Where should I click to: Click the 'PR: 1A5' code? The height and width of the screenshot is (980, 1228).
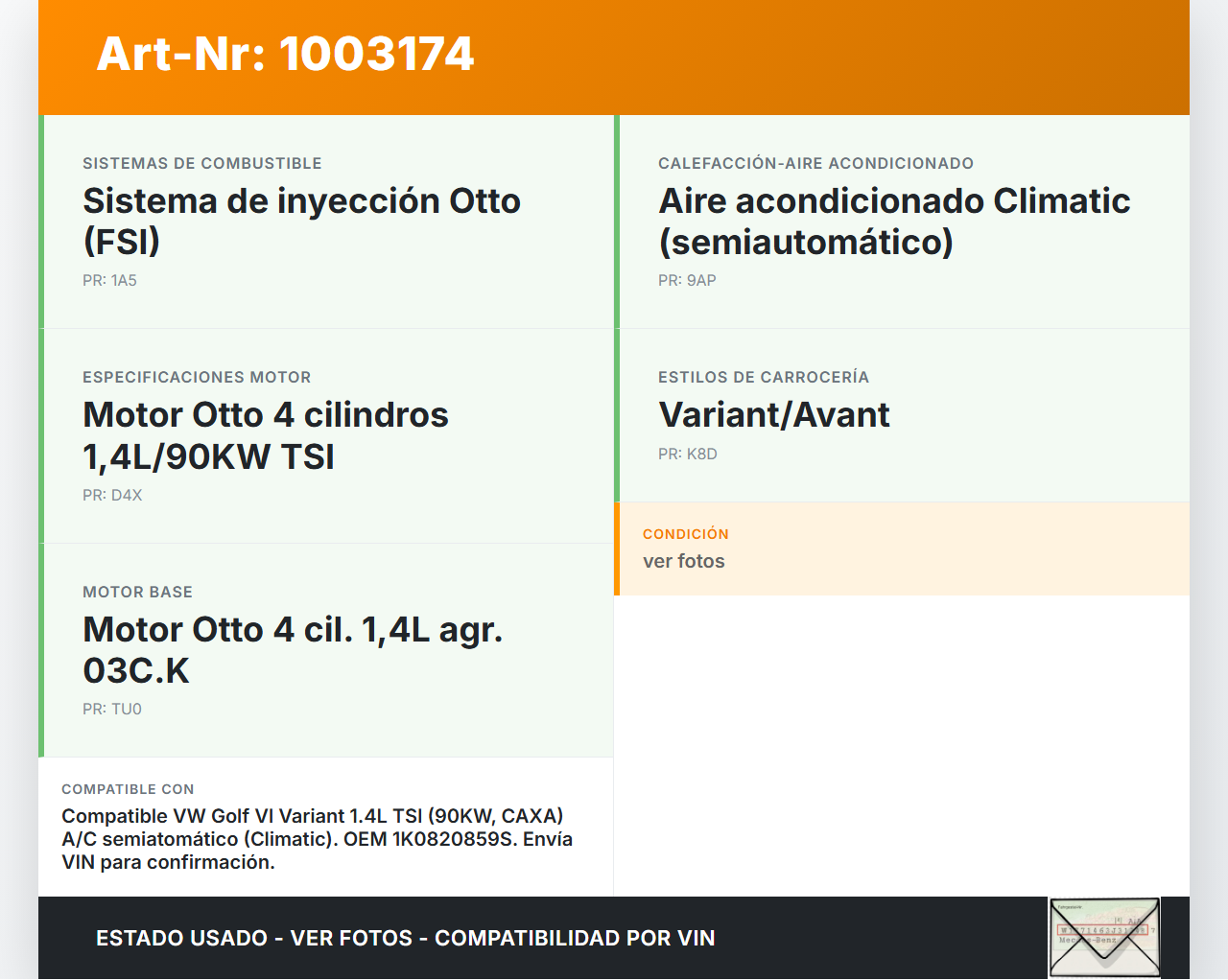[x=109, y=281]
